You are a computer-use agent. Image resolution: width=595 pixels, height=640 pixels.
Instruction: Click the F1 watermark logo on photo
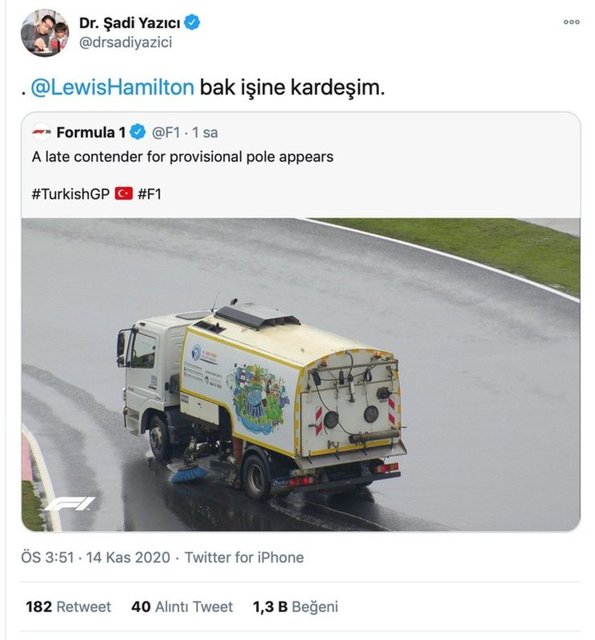69,504
